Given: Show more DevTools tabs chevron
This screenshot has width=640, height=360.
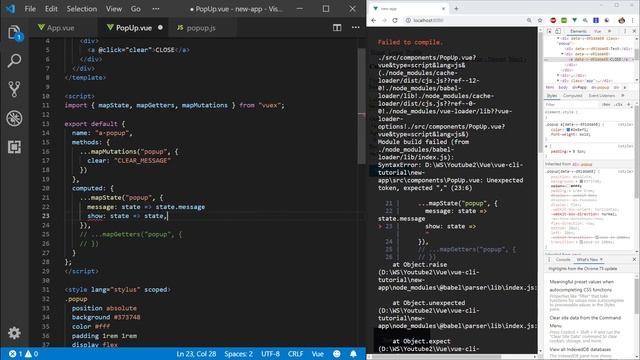Looking at the screenshot, I should 610,31.
